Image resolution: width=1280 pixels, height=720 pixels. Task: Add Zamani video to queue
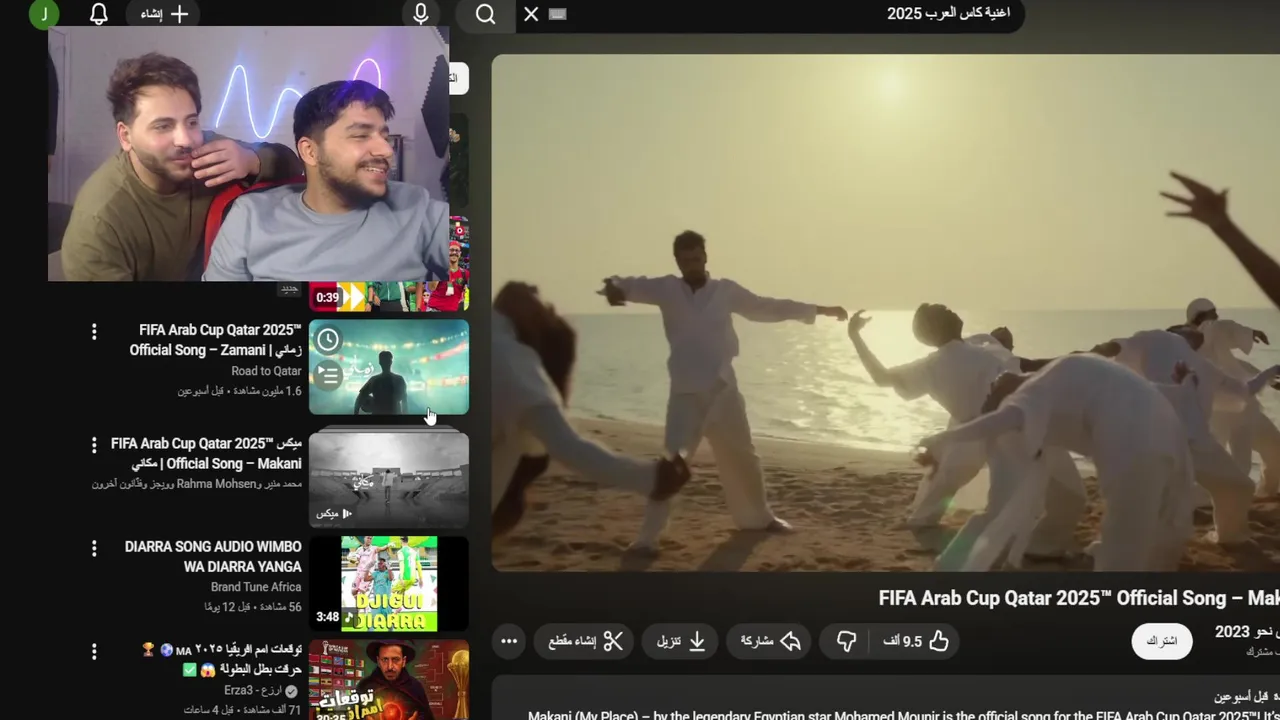[328, 375]
